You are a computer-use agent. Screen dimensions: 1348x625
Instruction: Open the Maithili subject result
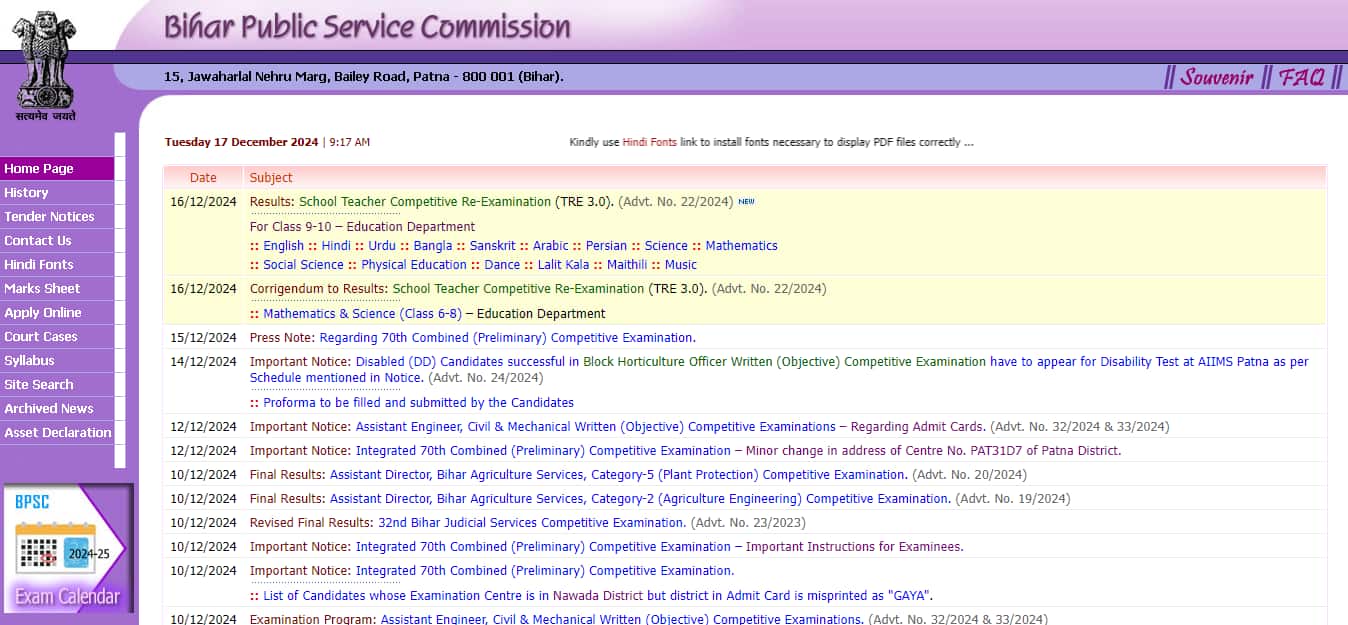tap(627, 265)
